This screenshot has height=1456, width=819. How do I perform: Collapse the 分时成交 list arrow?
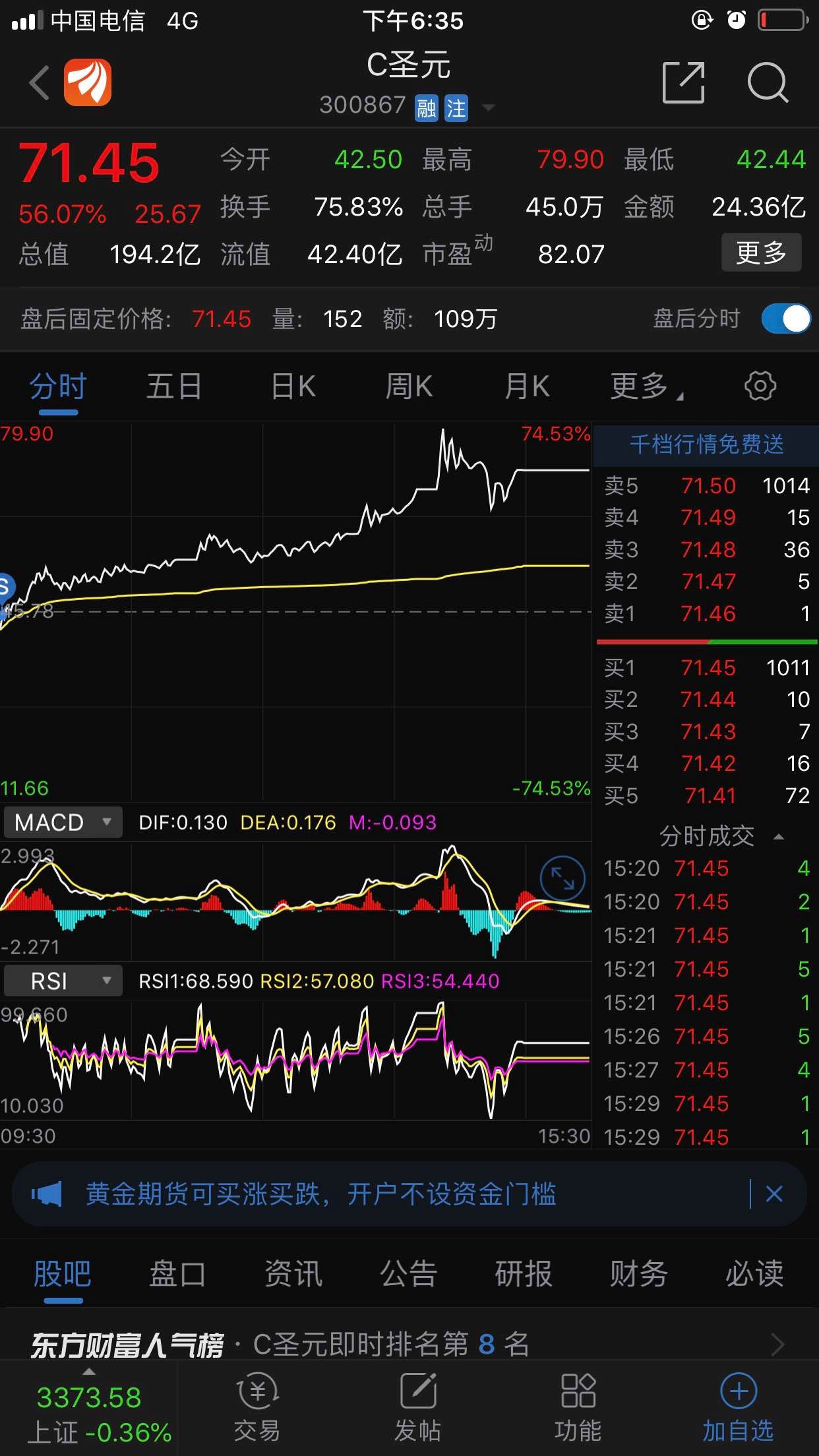tap(779, 837)
